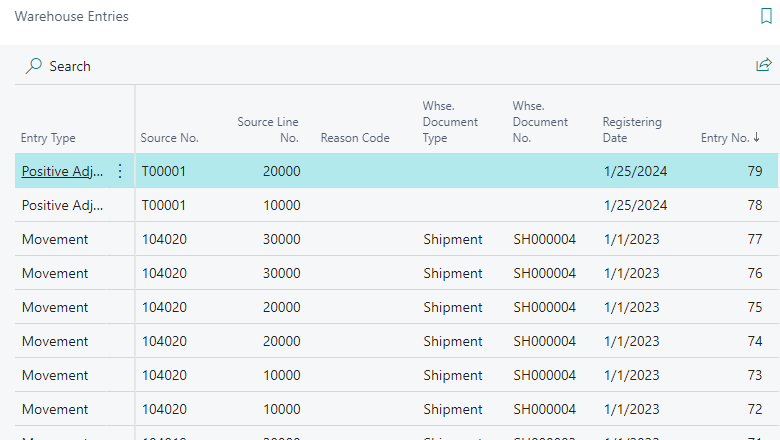
Task: Select Movement cell in entry 74 row
Action: 55,341
